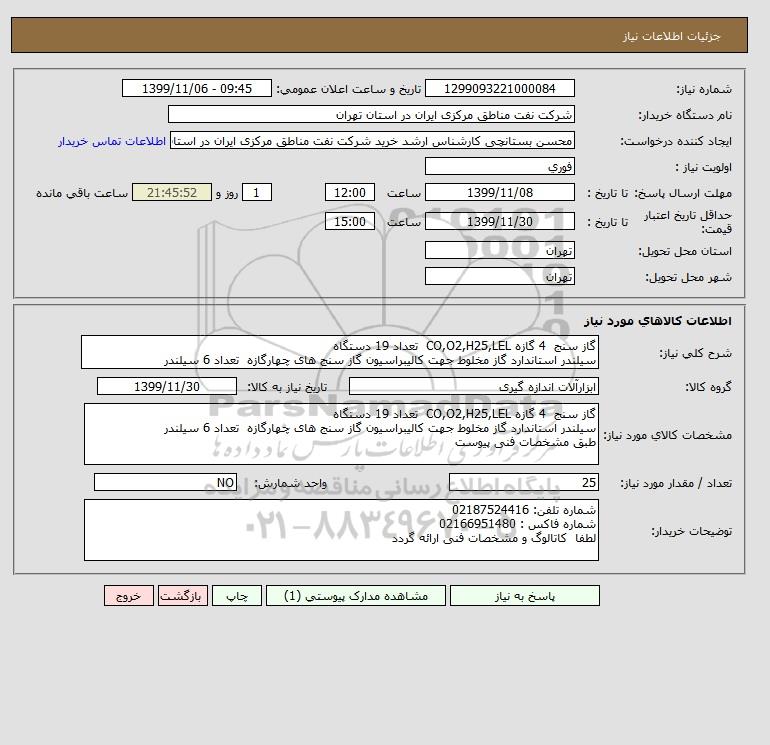
Task: Click the quantity field showing 25
Action: (x=523, y=482)
